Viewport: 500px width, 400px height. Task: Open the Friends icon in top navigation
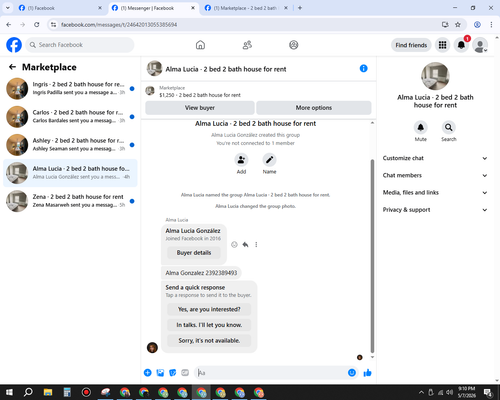click(x=247, y=45)
